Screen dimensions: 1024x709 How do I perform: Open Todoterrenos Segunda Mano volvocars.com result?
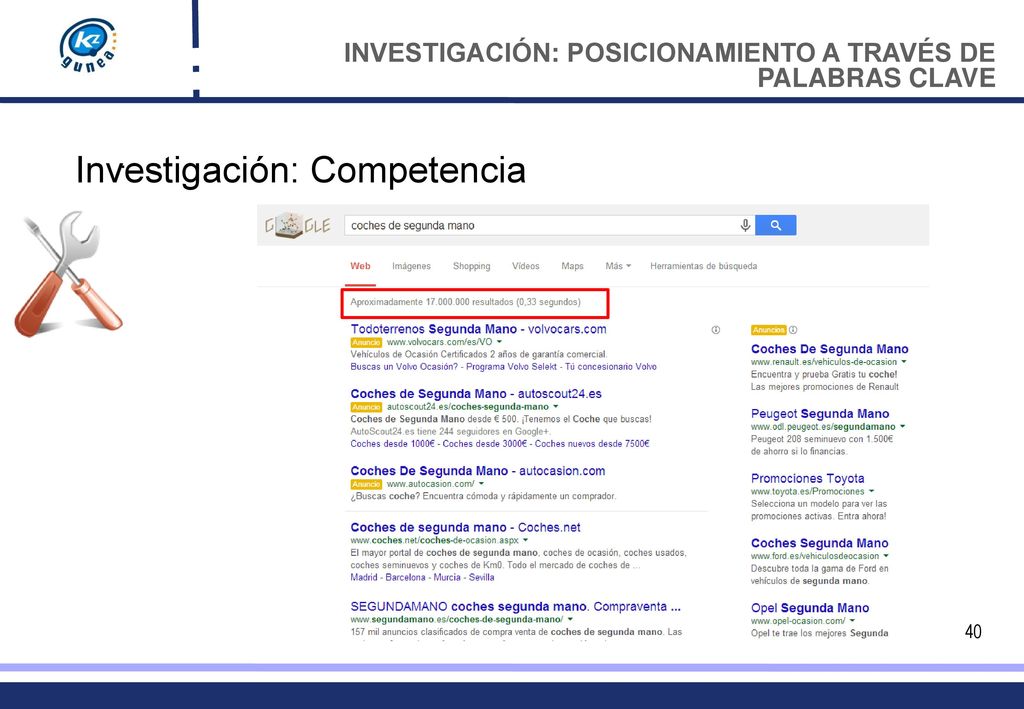tap(478, 329)
